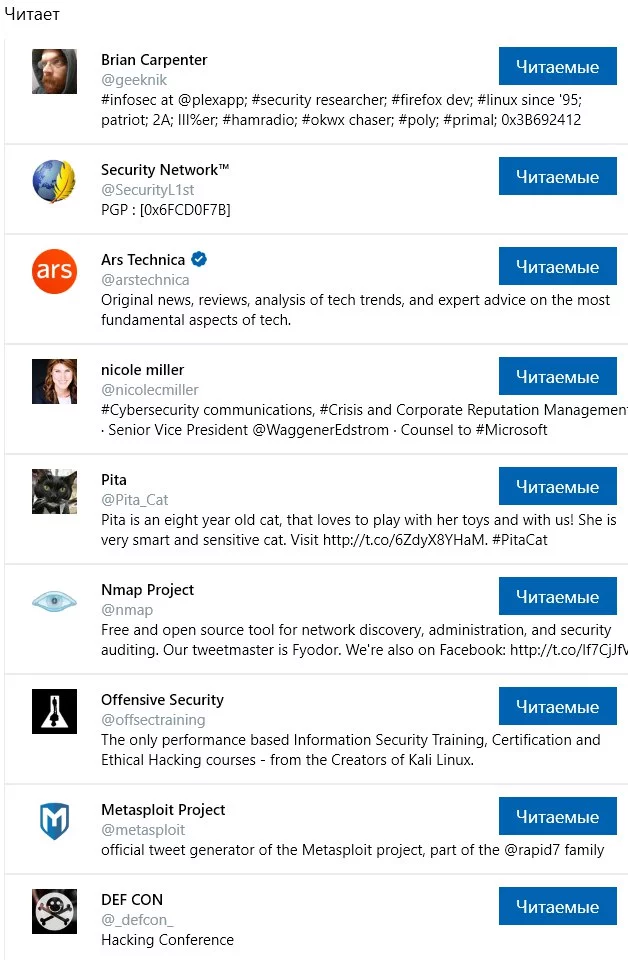
Task: Click Brian Carpenter's profile avatar
Action: [54, 72]
